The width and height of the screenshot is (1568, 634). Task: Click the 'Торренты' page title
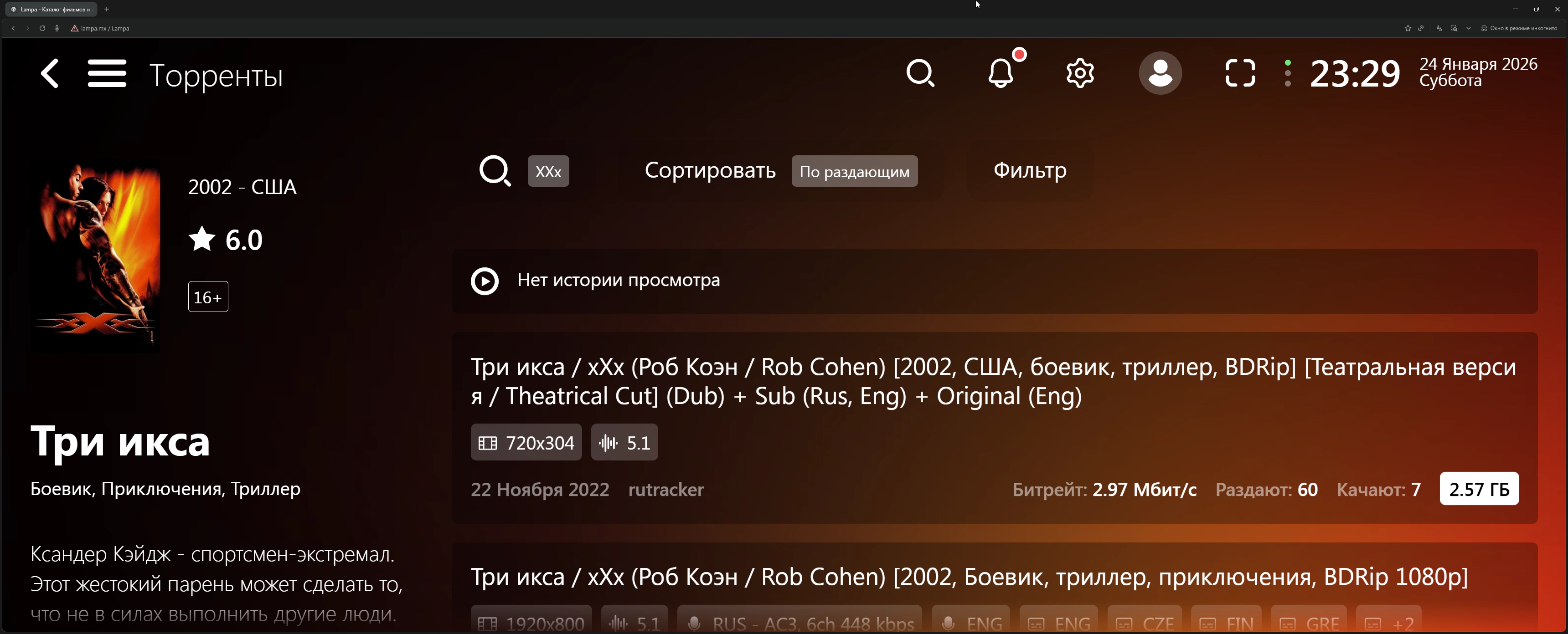[x=217, y=74]
